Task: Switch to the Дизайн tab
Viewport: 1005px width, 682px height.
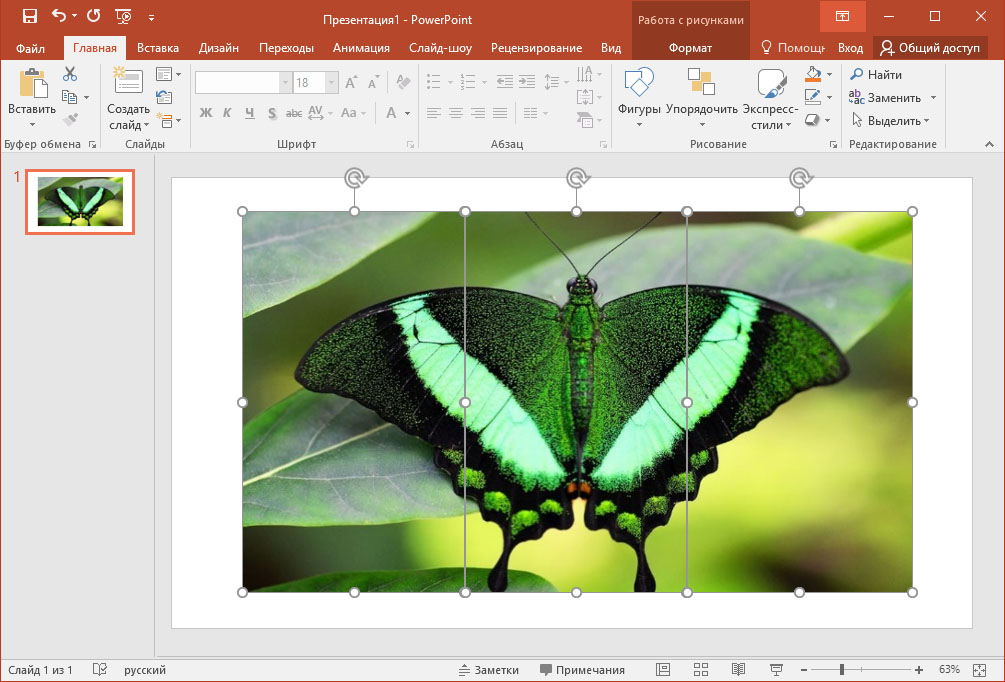Action: (x=219, y=48)
